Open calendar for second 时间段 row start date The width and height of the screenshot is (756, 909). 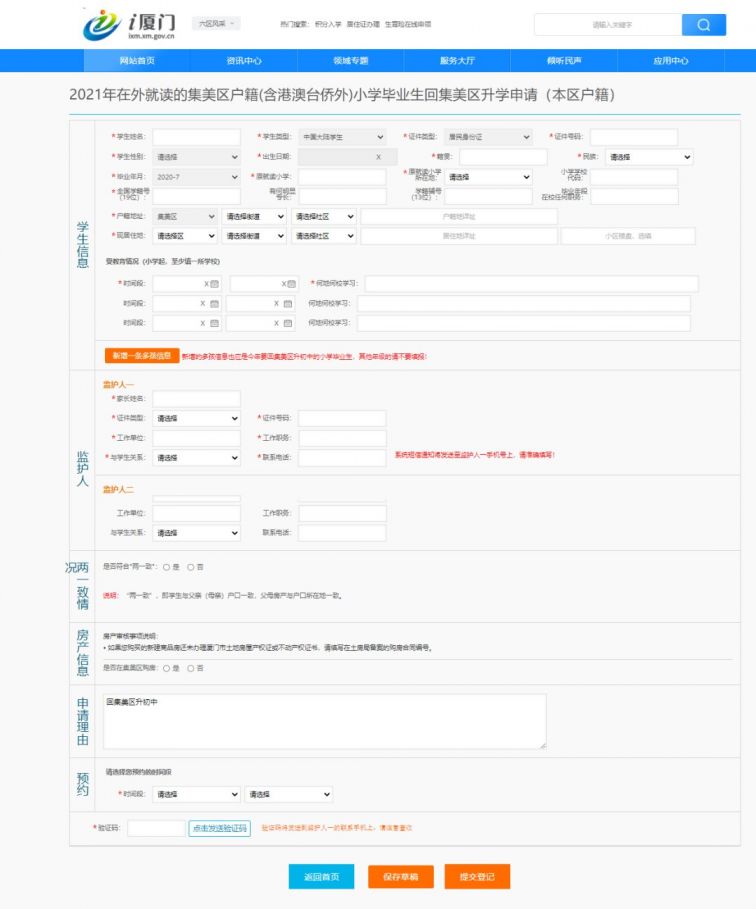coord(215,304)
